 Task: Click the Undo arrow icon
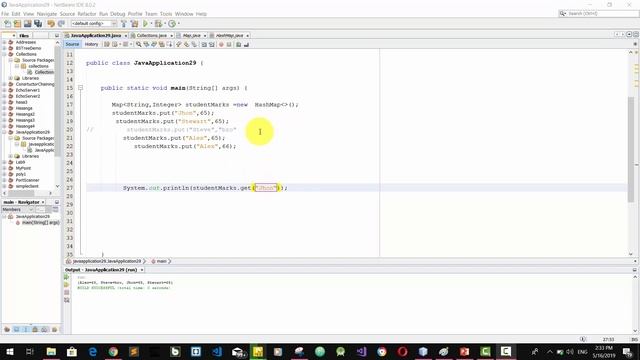(51, 24)
